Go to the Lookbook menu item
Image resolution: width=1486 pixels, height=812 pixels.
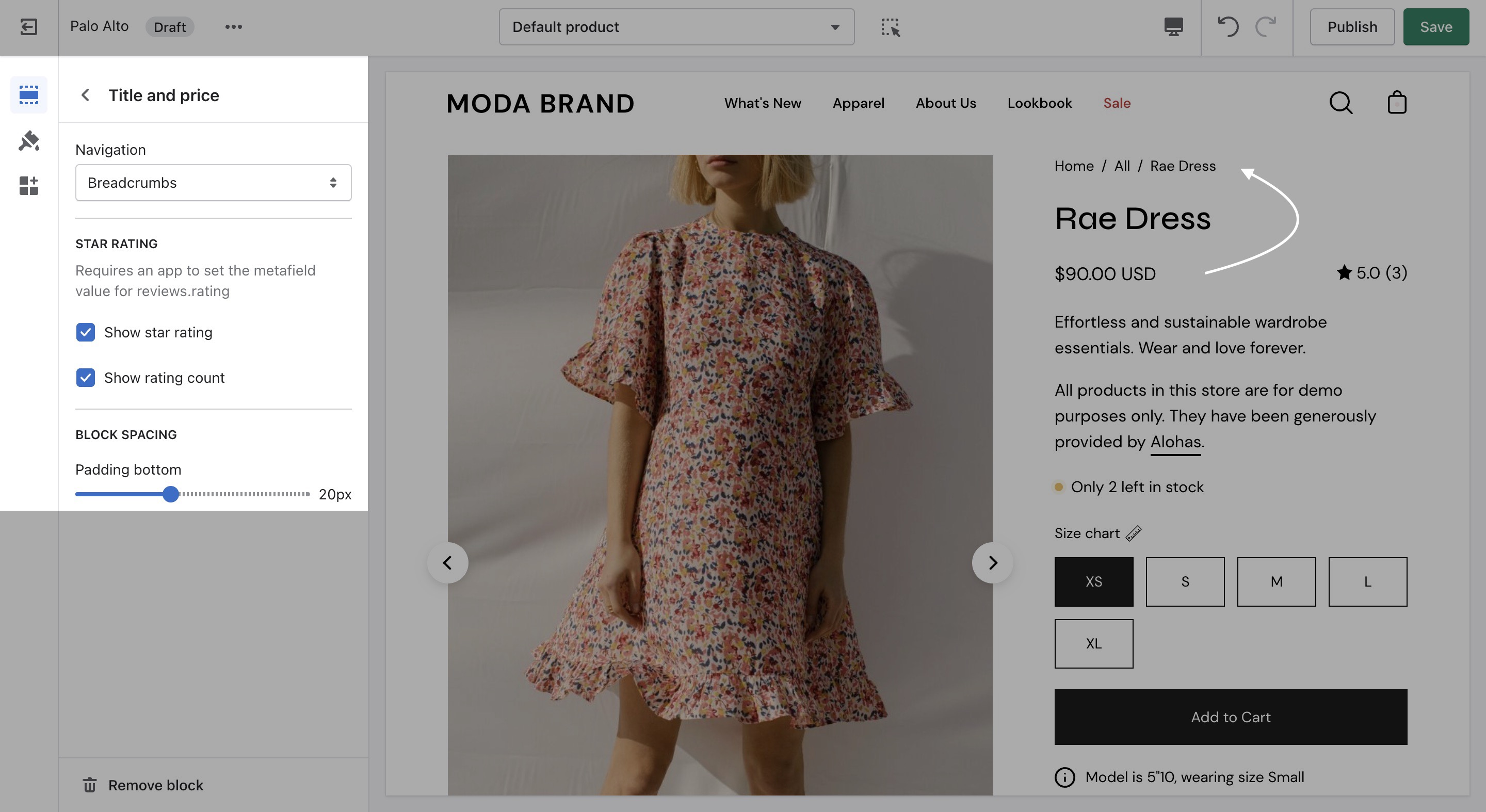point(1039,103)
